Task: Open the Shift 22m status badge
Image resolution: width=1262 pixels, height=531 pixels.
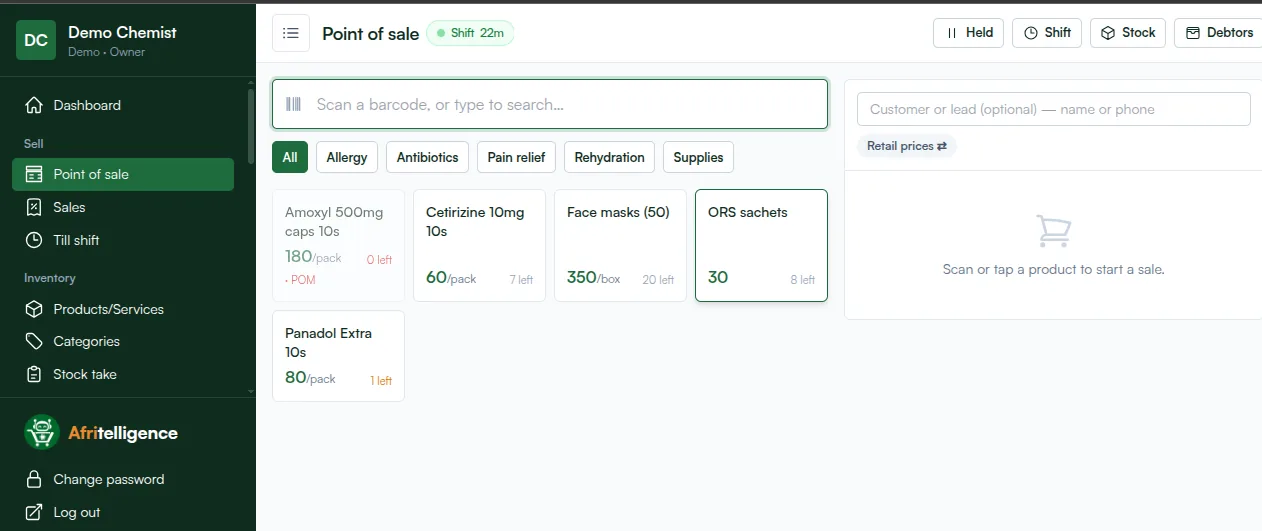Action: click(470, 33)
